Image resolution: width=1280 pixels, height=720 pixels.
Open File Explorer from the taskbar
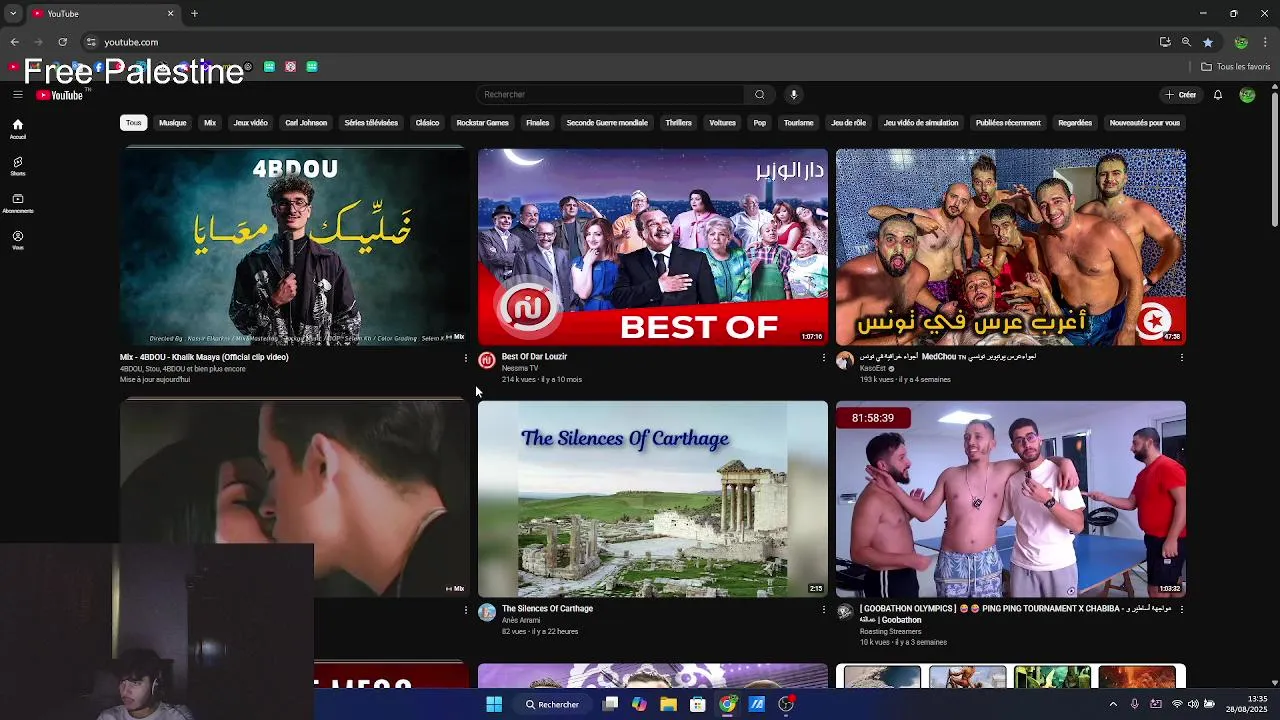point(668,704)
